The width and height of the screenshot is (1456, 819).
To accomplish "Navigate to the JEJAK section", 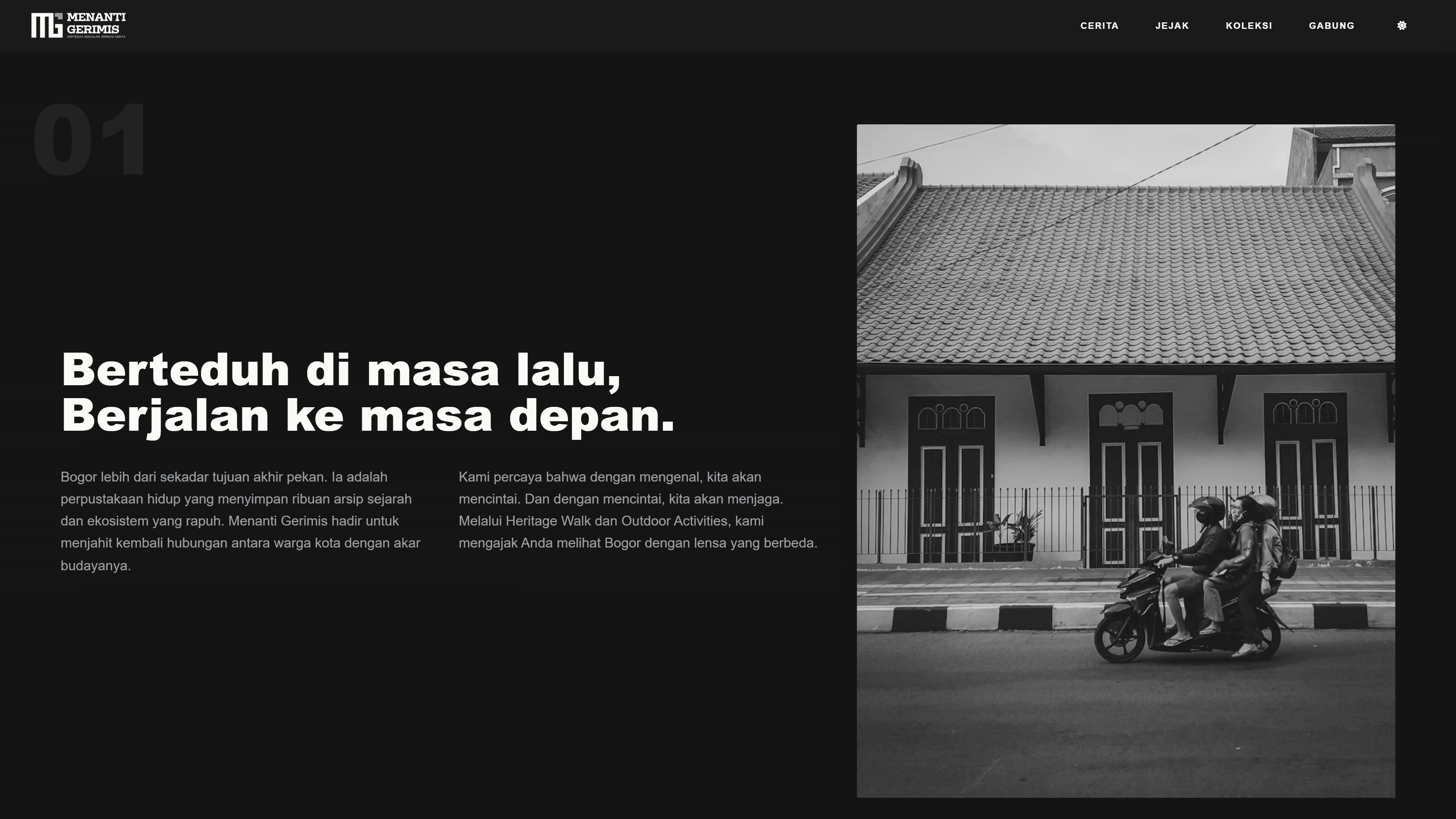I will pos(1173,25).
